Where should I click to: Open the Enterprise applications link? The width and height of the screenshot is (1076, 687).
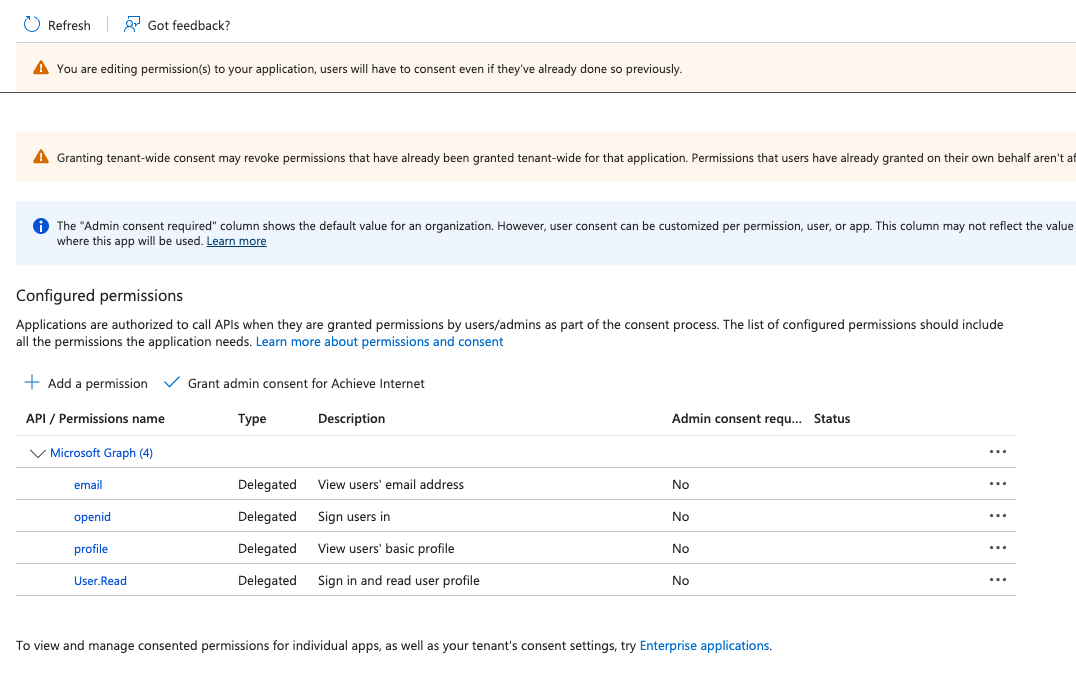pos(704,646)
